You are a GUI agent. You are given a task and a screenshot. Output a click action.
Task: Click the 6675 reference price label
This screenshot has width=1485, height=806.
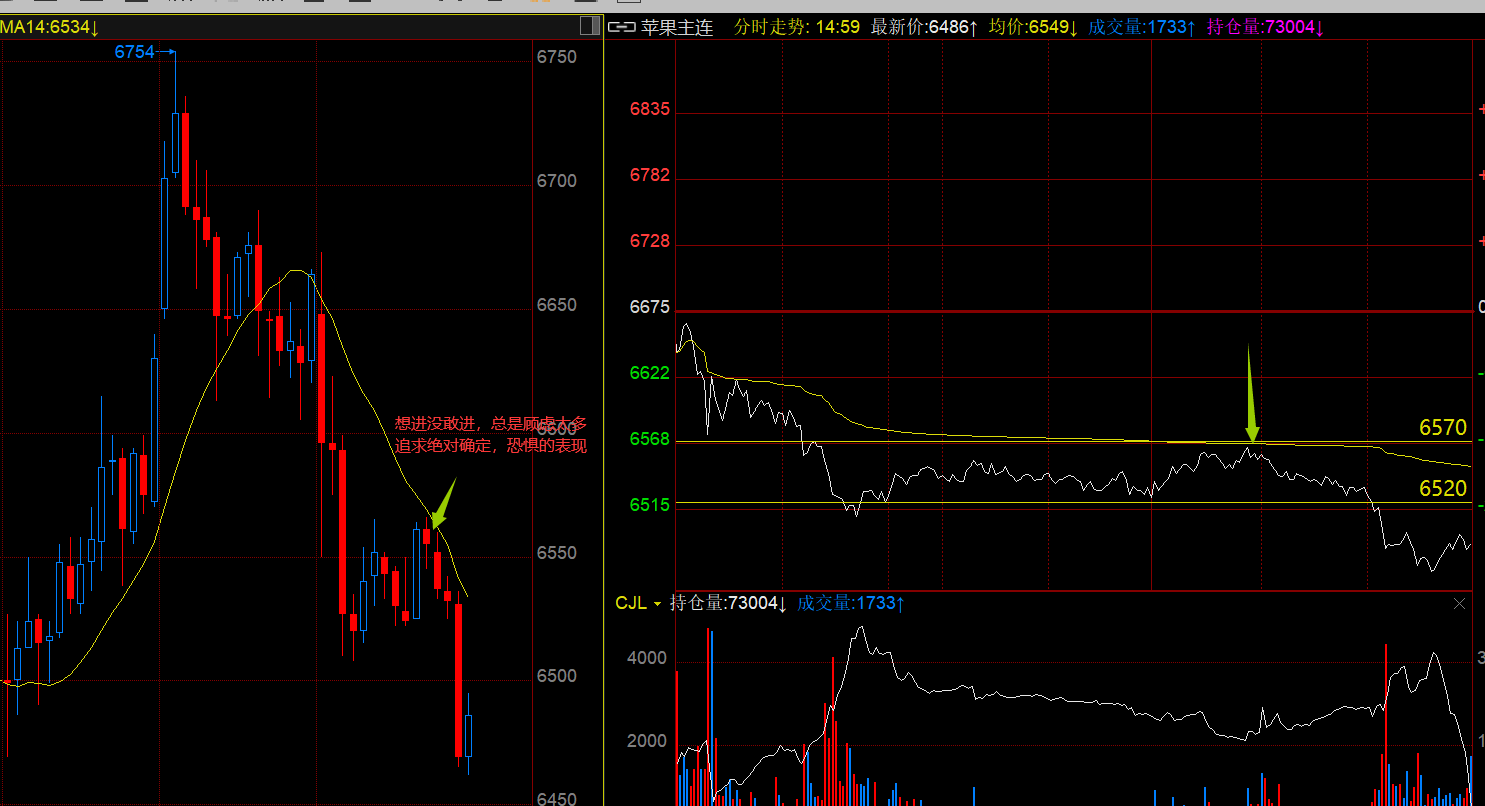pos(650,307)
